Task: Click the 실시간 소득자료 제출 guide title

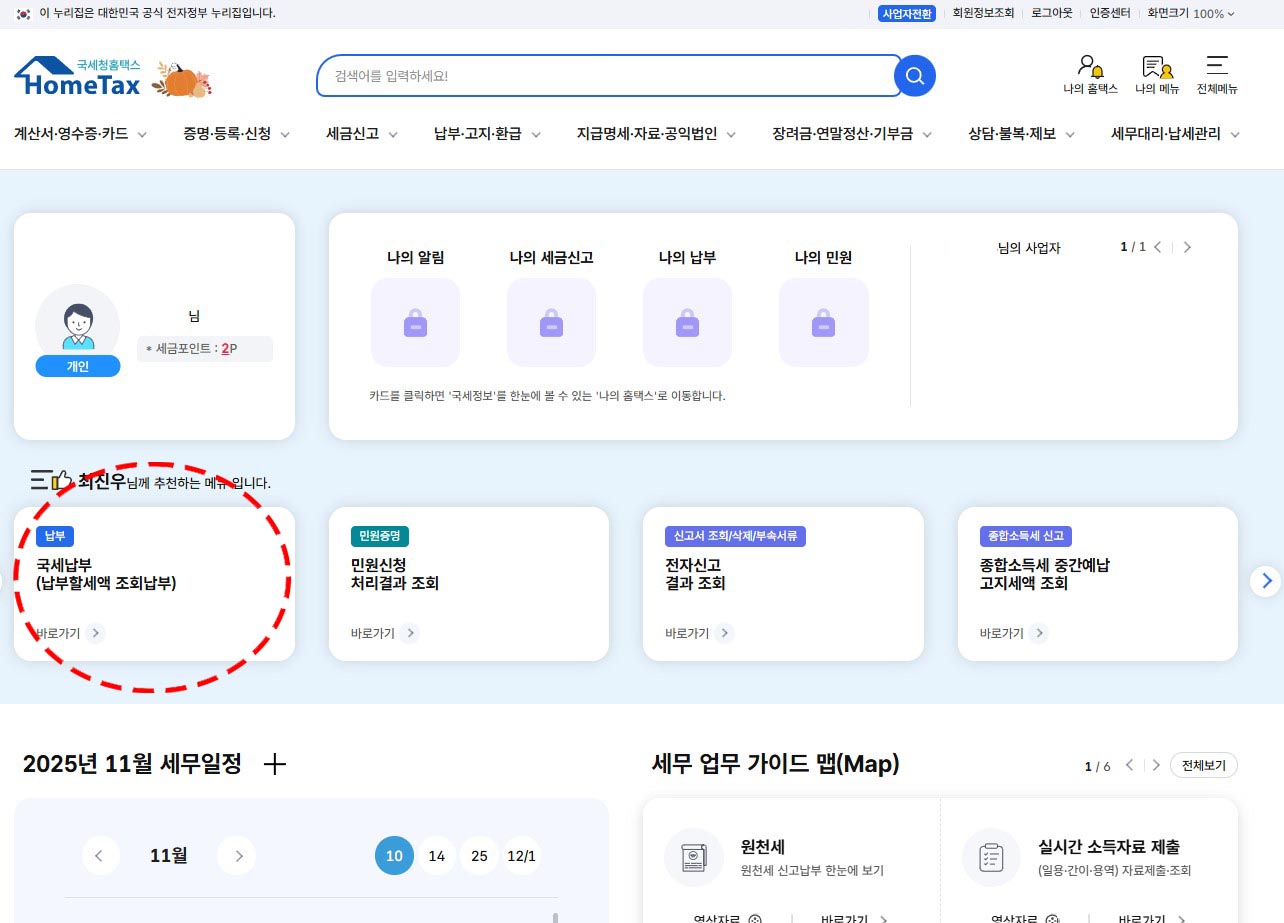Action: [x=1109, y=847]
